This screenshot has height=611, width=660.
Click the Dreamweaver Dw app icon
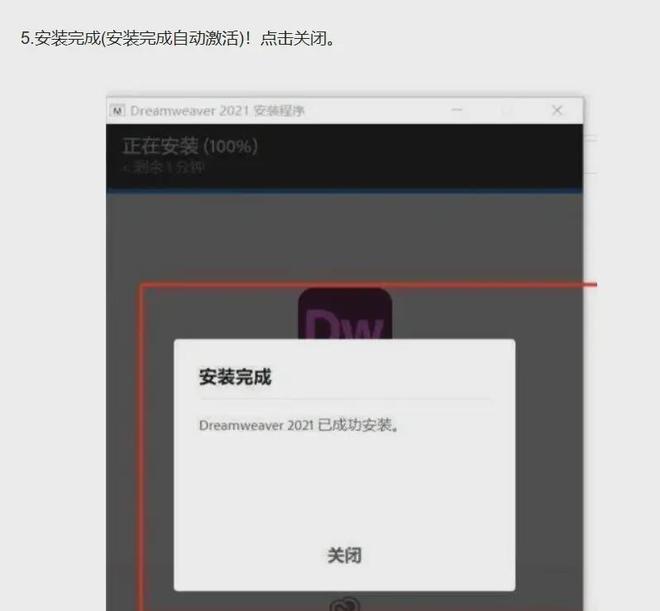tap(345, 314)
